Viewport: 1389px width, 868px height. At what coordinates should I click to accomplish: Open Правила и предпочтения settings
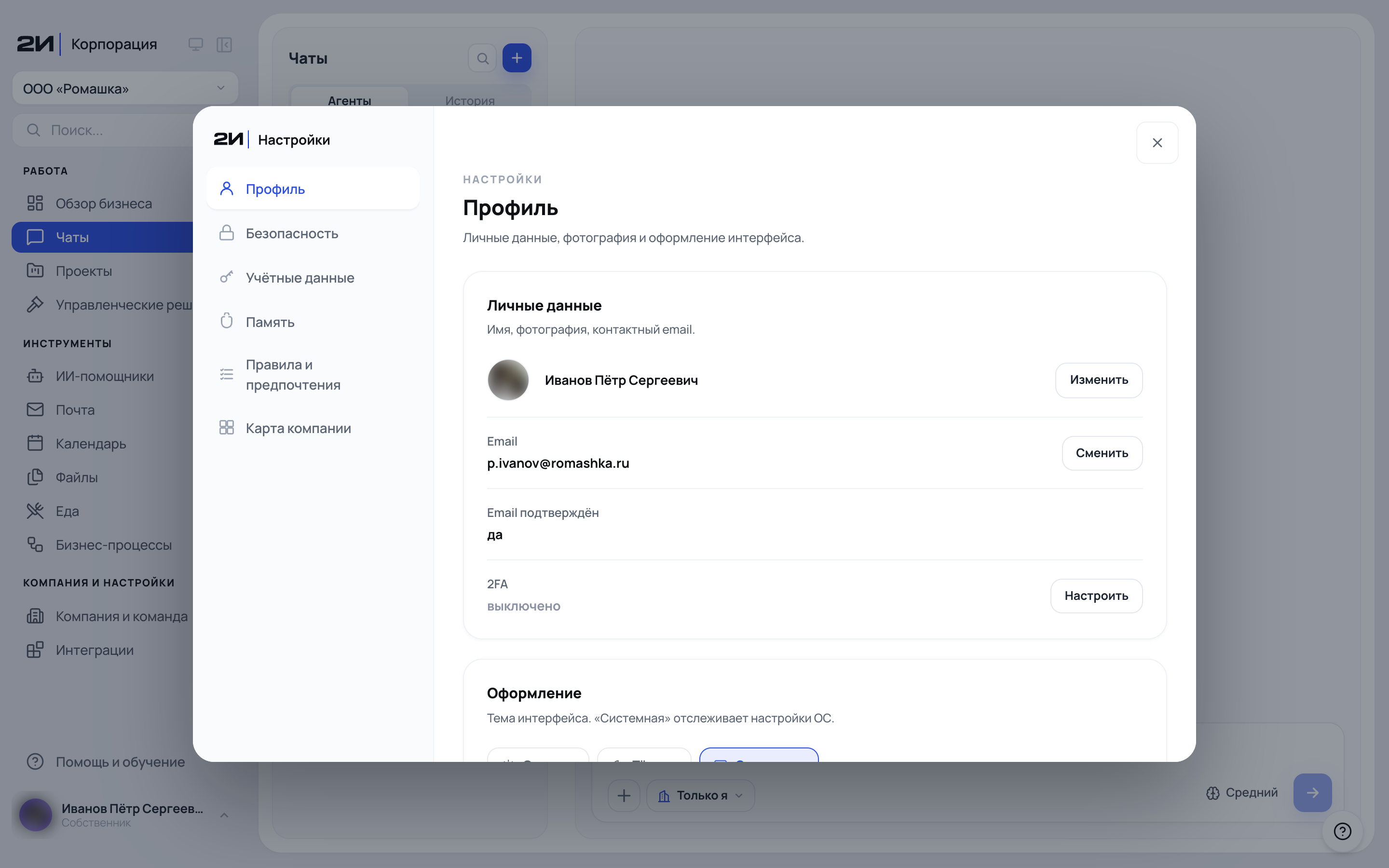[x=313, y=375]
